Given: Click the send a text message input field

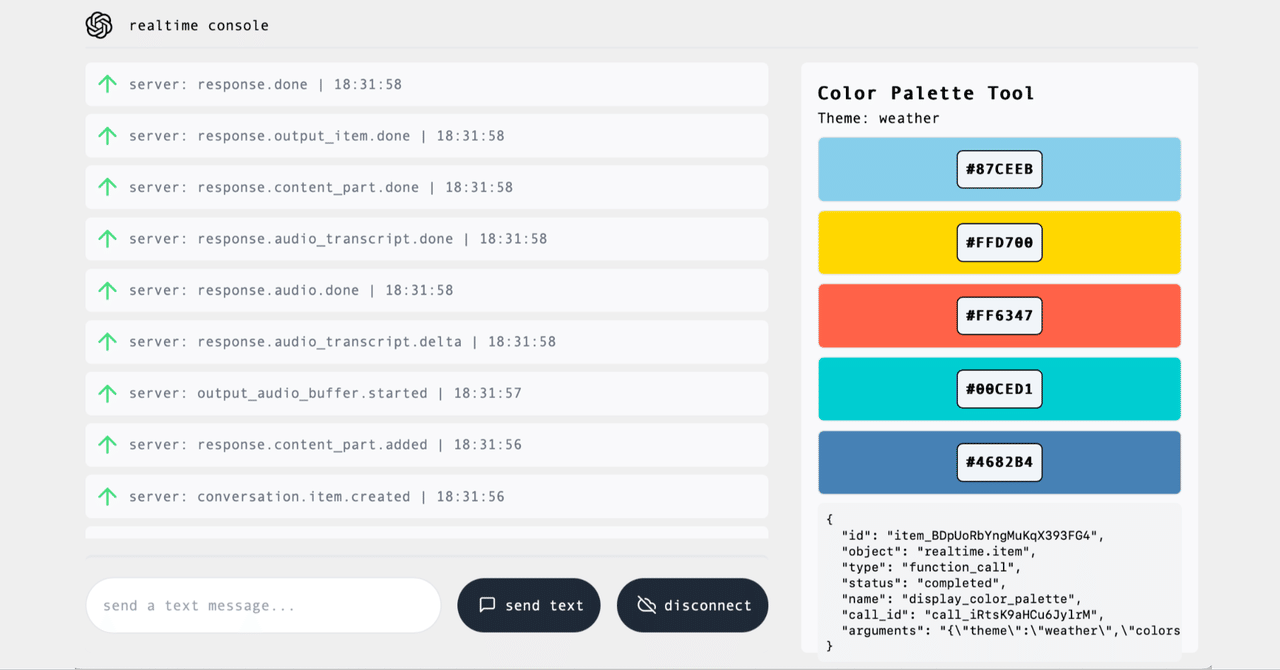Looking at the screenshot, I should [x=262, y=605].
